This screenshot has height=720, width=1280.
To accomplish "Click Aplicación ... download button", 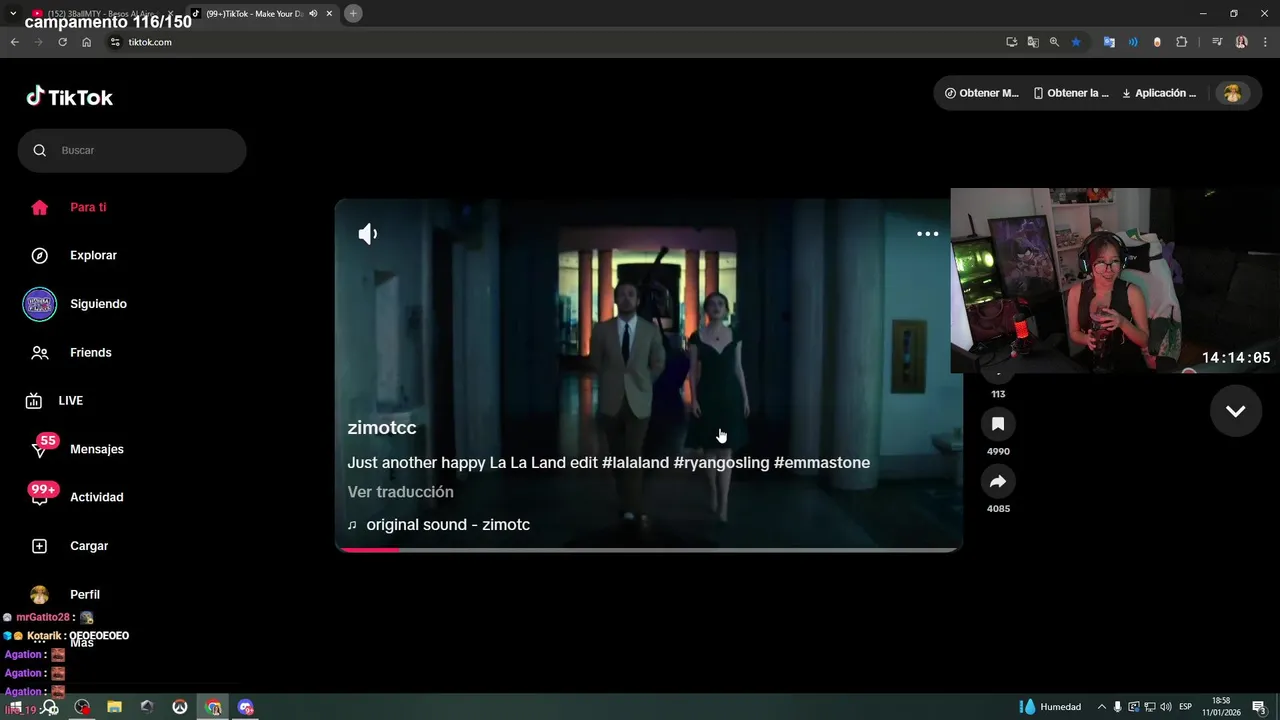I will (x=1159, y=93).
